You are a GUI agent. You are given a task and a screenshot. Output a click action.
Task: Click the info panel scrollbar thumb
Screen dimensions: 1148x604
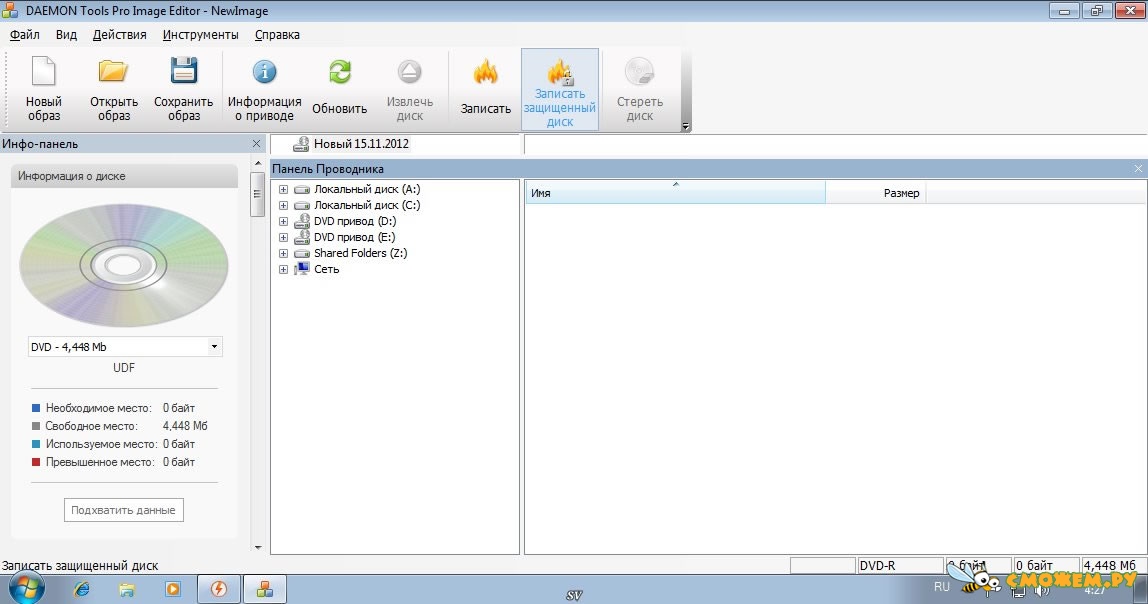pyautogui.click(x=257, y=194)
